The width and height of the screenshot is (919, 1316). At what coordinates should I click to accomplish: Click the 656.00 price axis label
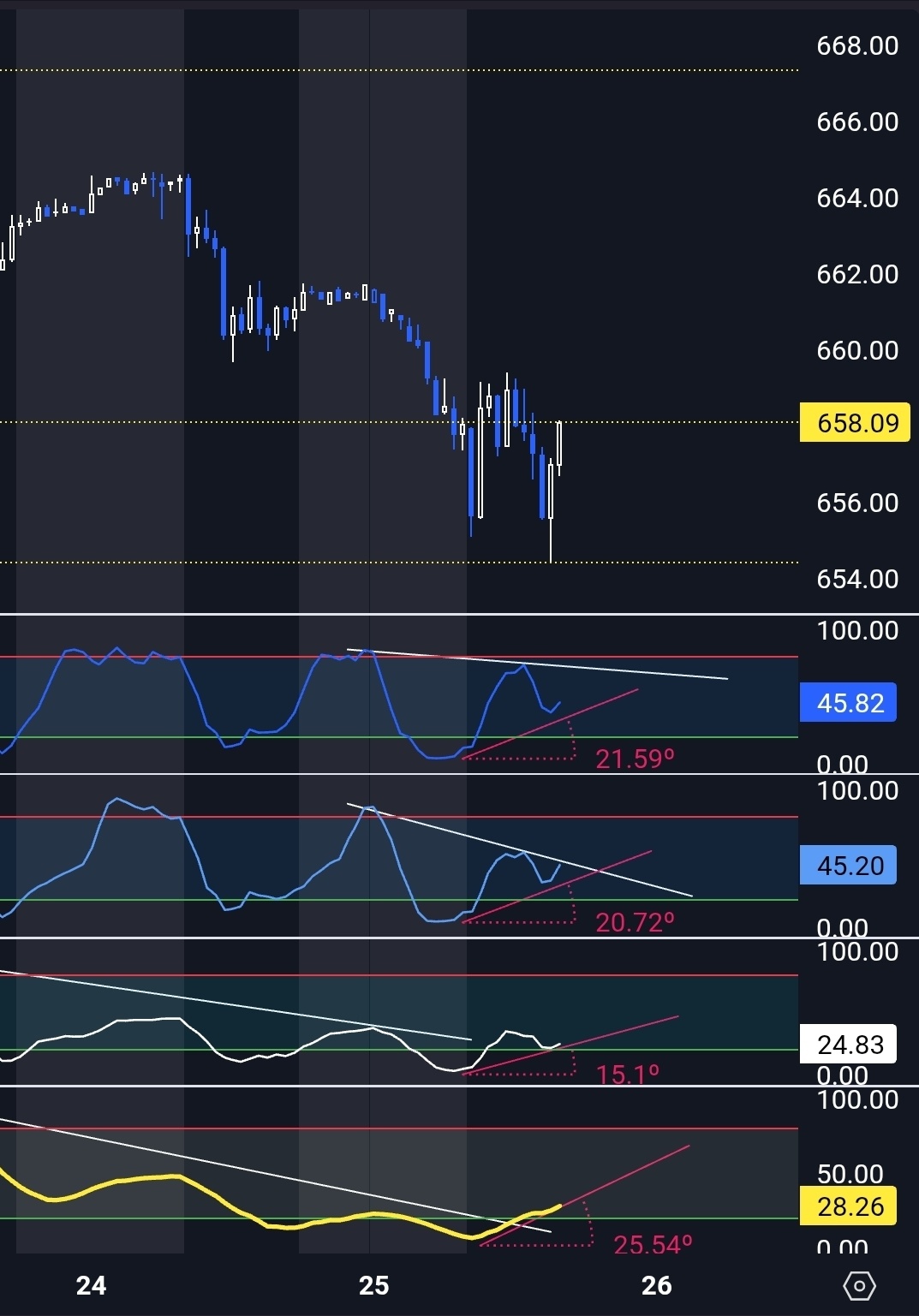pos(857,503)
